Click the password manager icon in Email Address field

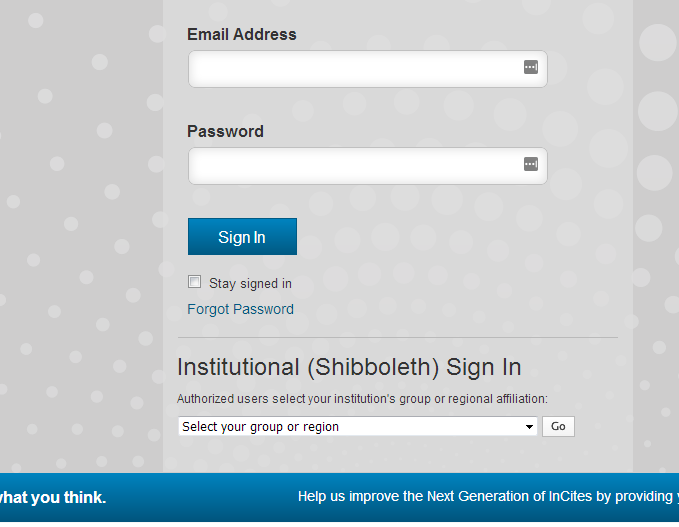pos(531,67)
